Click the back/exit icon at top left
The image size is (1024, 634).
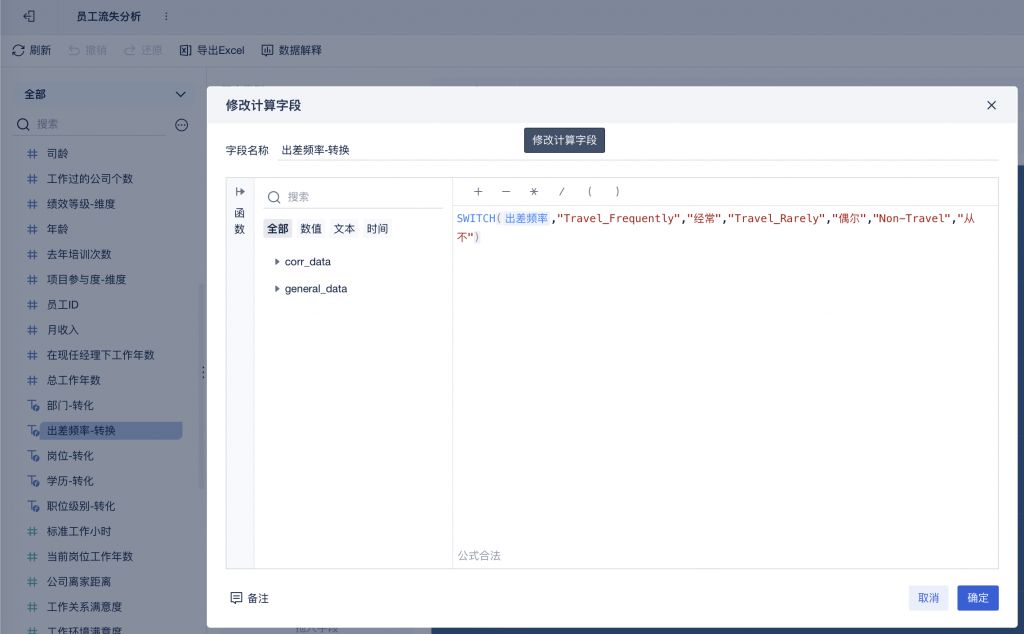pos(29,16)
